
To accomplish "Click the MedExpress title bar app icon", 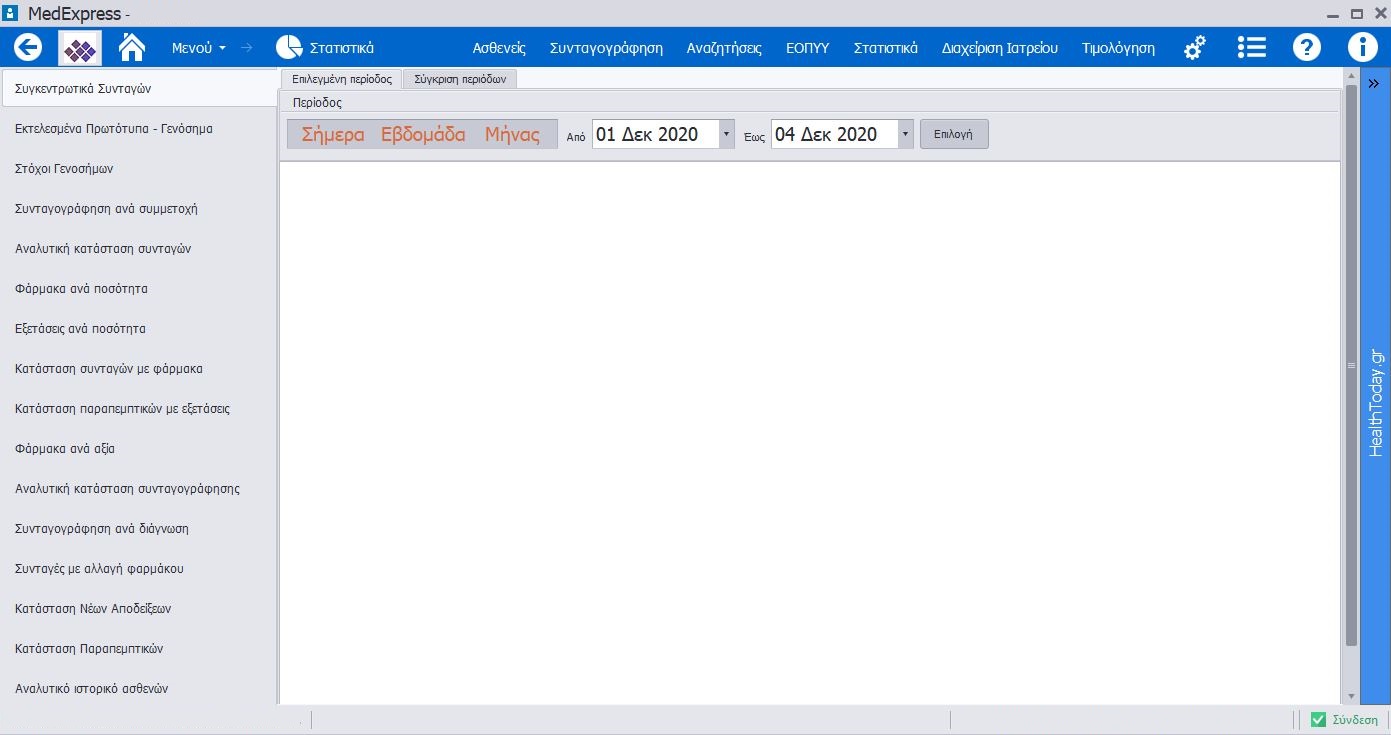I will [x=12, y=13].
